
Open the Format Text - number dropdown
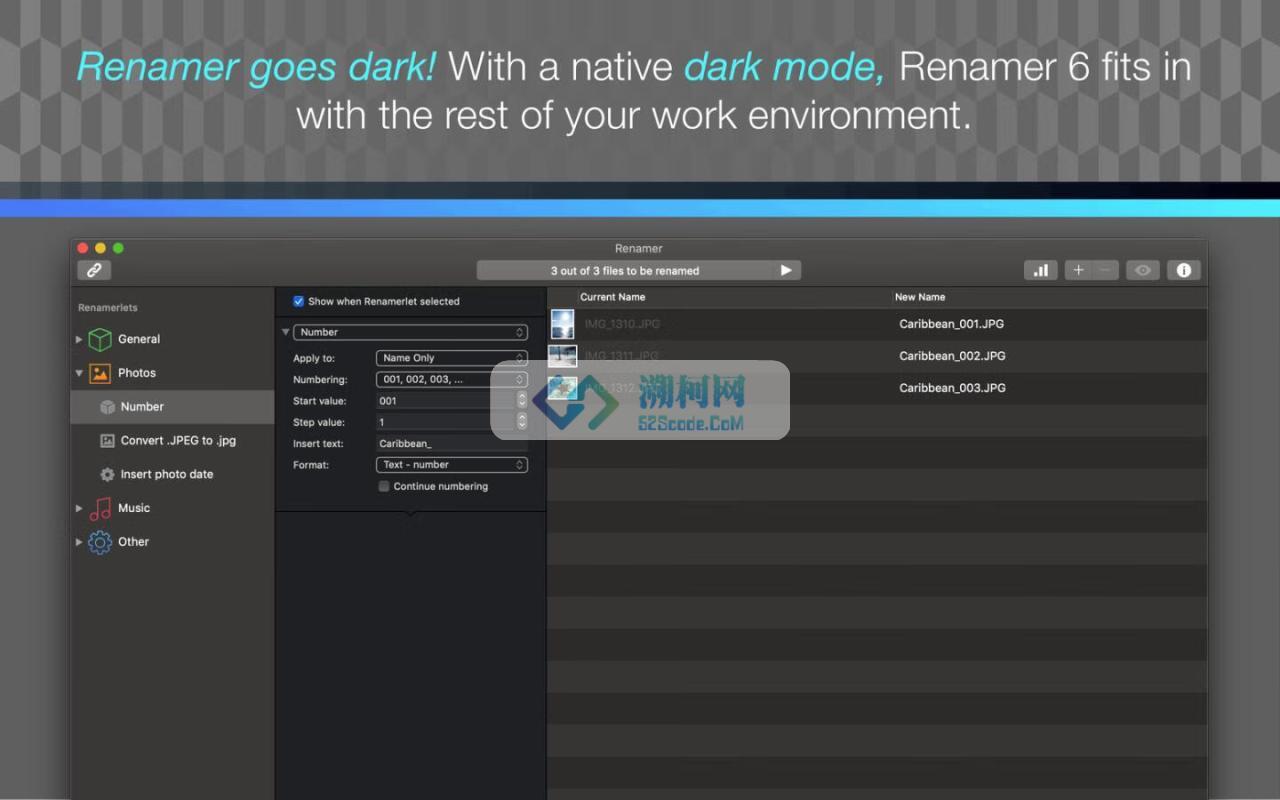click(x=452, y=465)
